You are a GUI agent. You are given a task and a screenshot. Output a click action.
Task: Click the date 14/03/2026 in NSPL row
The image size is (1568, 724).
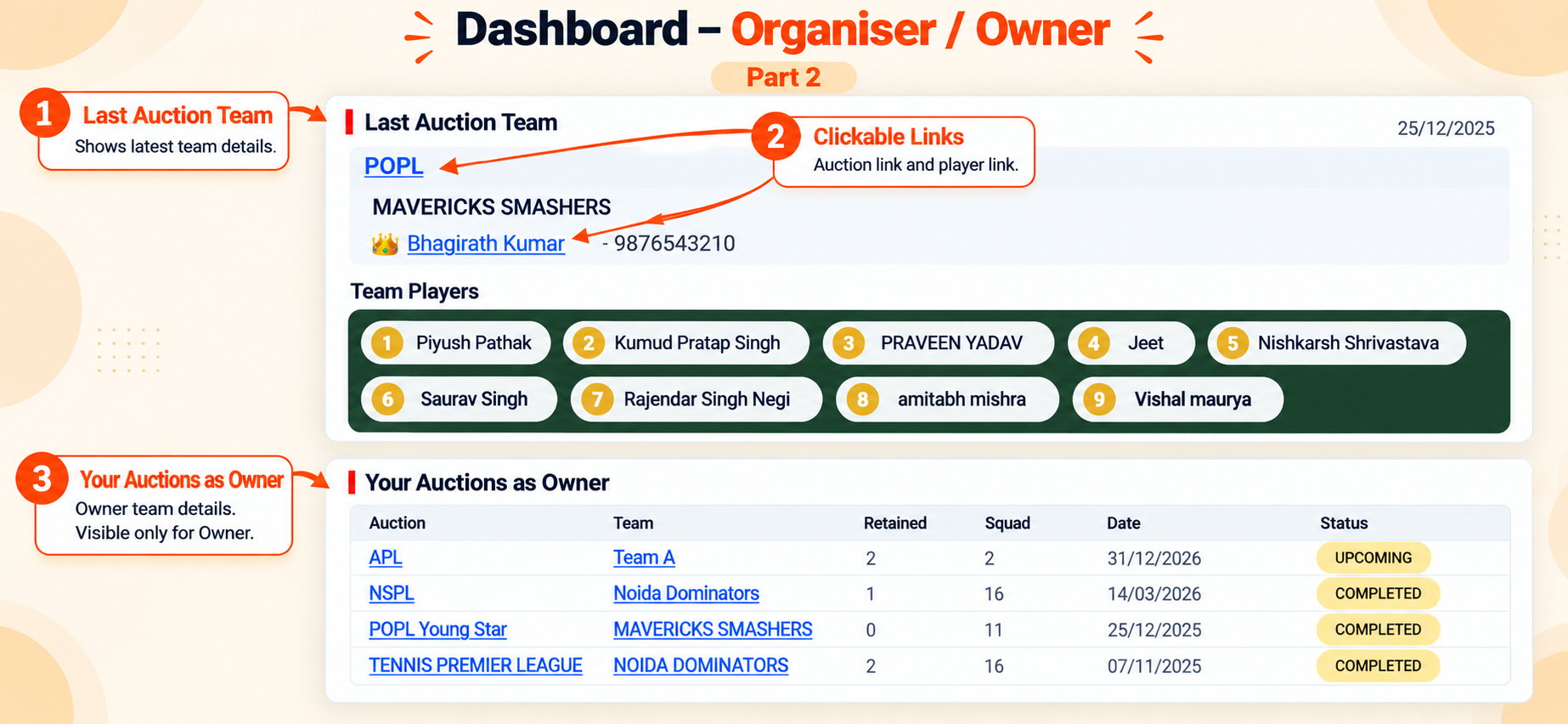(1153, 594)
